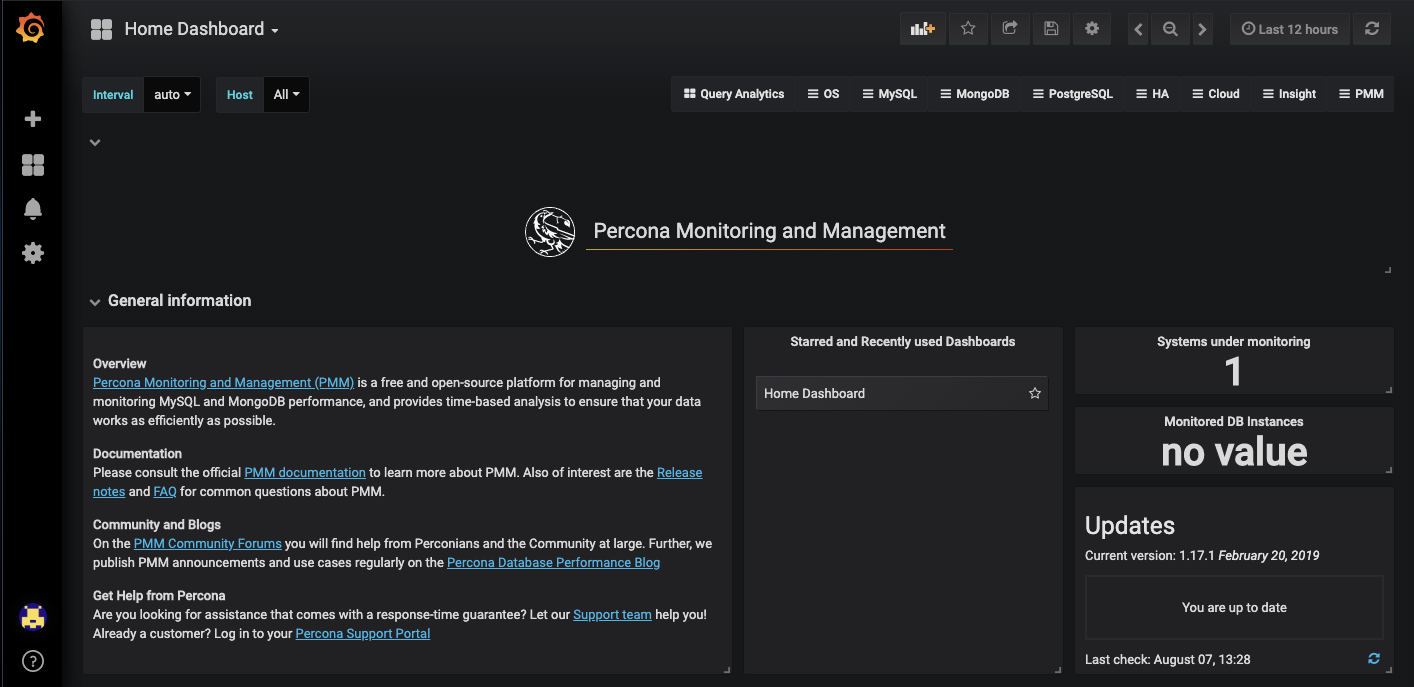Click the refresh dashboard icon
1414x687 pixels.
[x=1372, y=29]
